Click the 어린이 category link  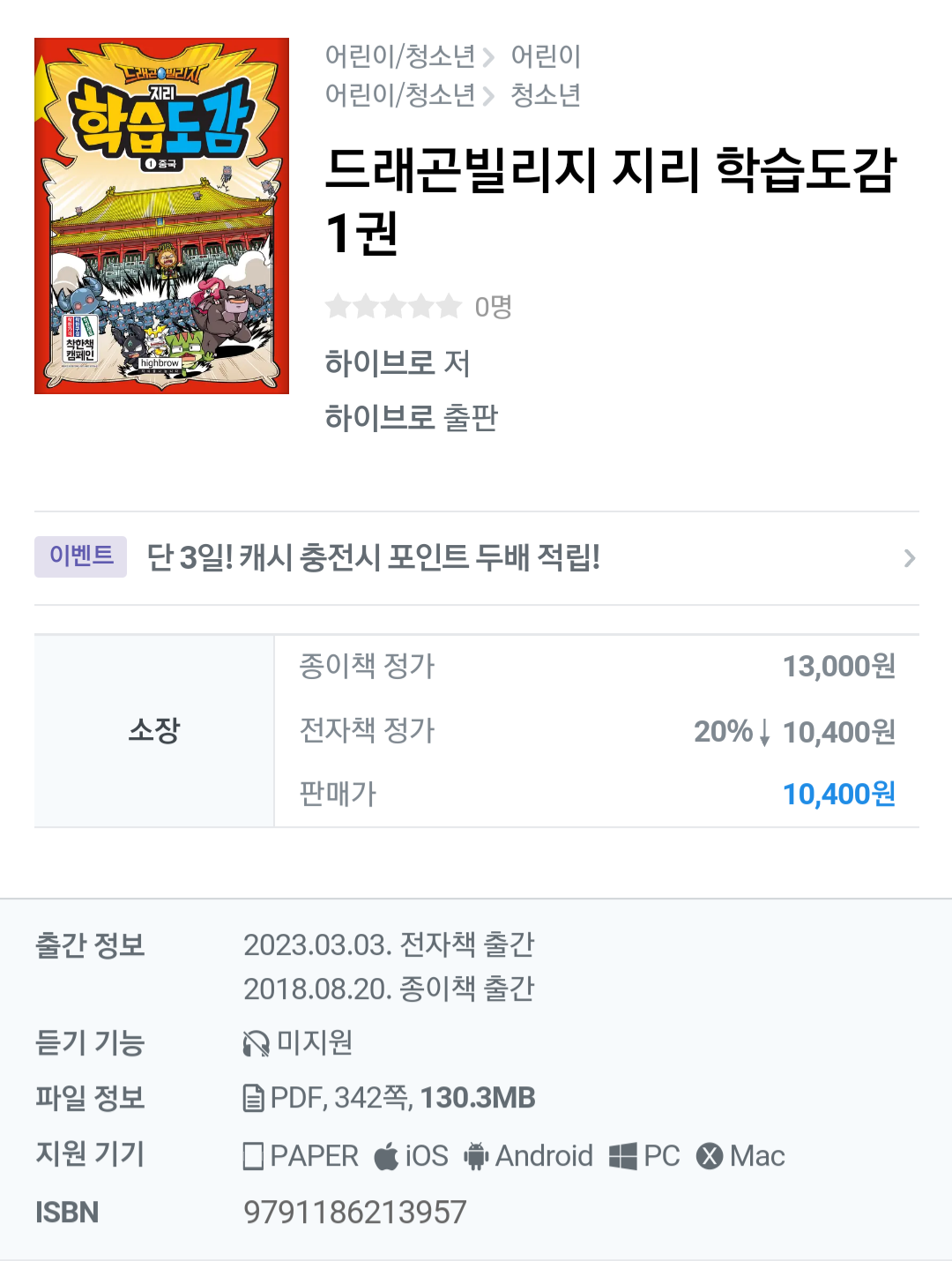546,56
